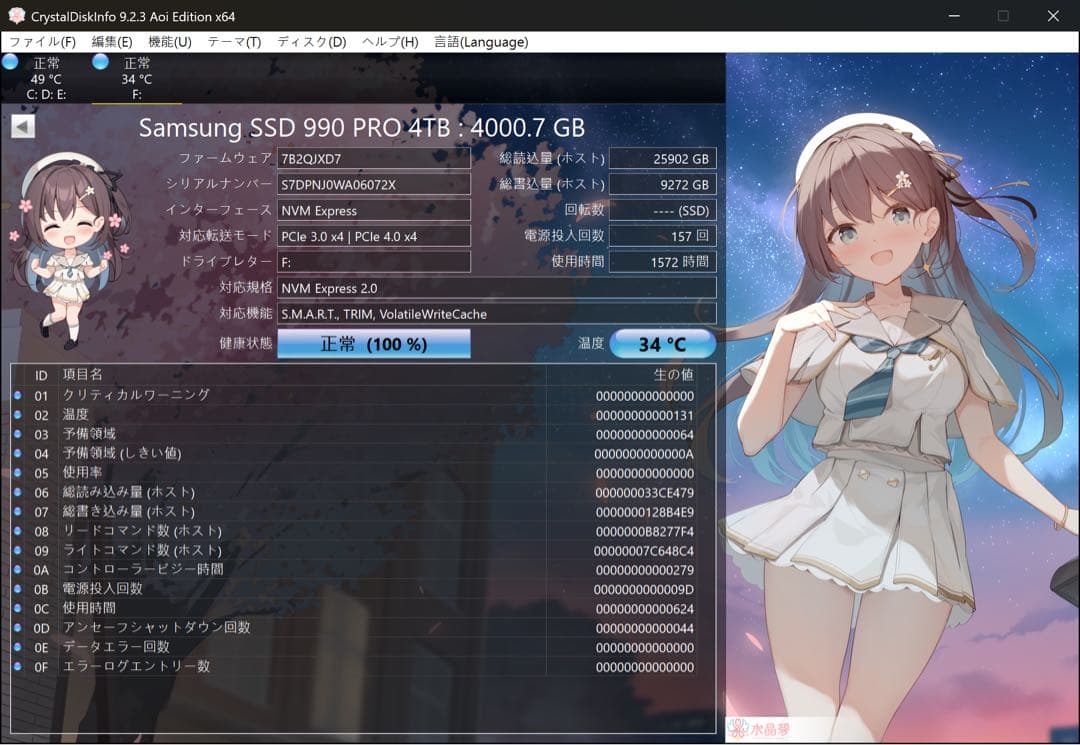Open the テーマ menu
The image size is (1080, 745).
(x=229, y=42)
